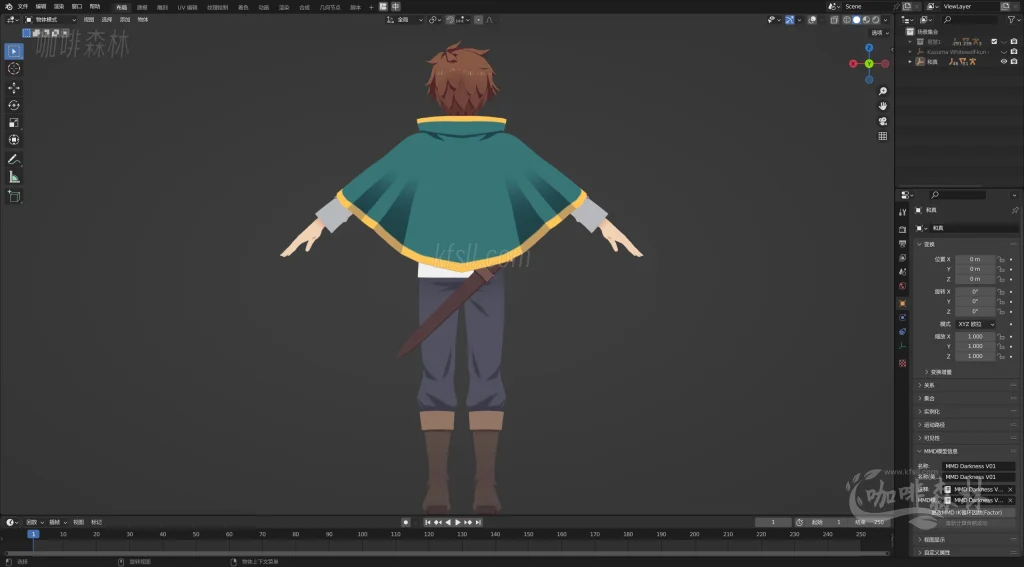Select the 3D Cursor tool
The width and height of the screenshot is (1024, 567).
pyautogui.click(x=14, y=68)
